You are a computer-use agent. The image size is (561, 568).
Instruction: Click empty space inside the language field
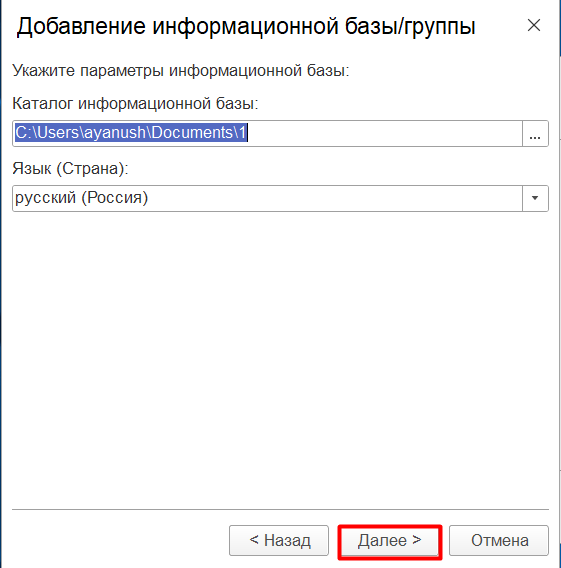[x=333, y=198]
